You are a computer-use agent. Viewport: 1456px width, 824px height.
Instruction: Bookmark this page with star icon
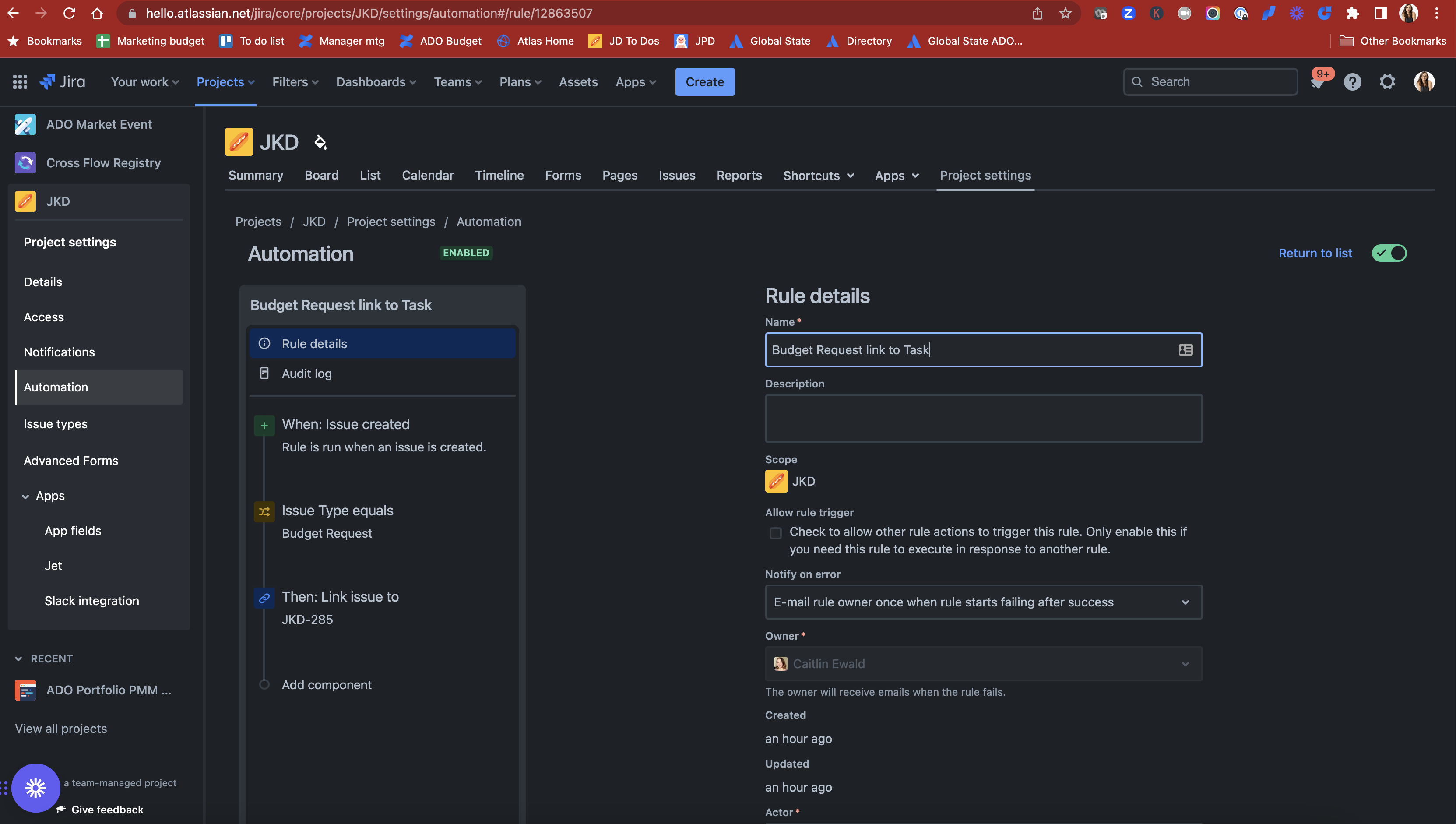tap(1065, 13)
